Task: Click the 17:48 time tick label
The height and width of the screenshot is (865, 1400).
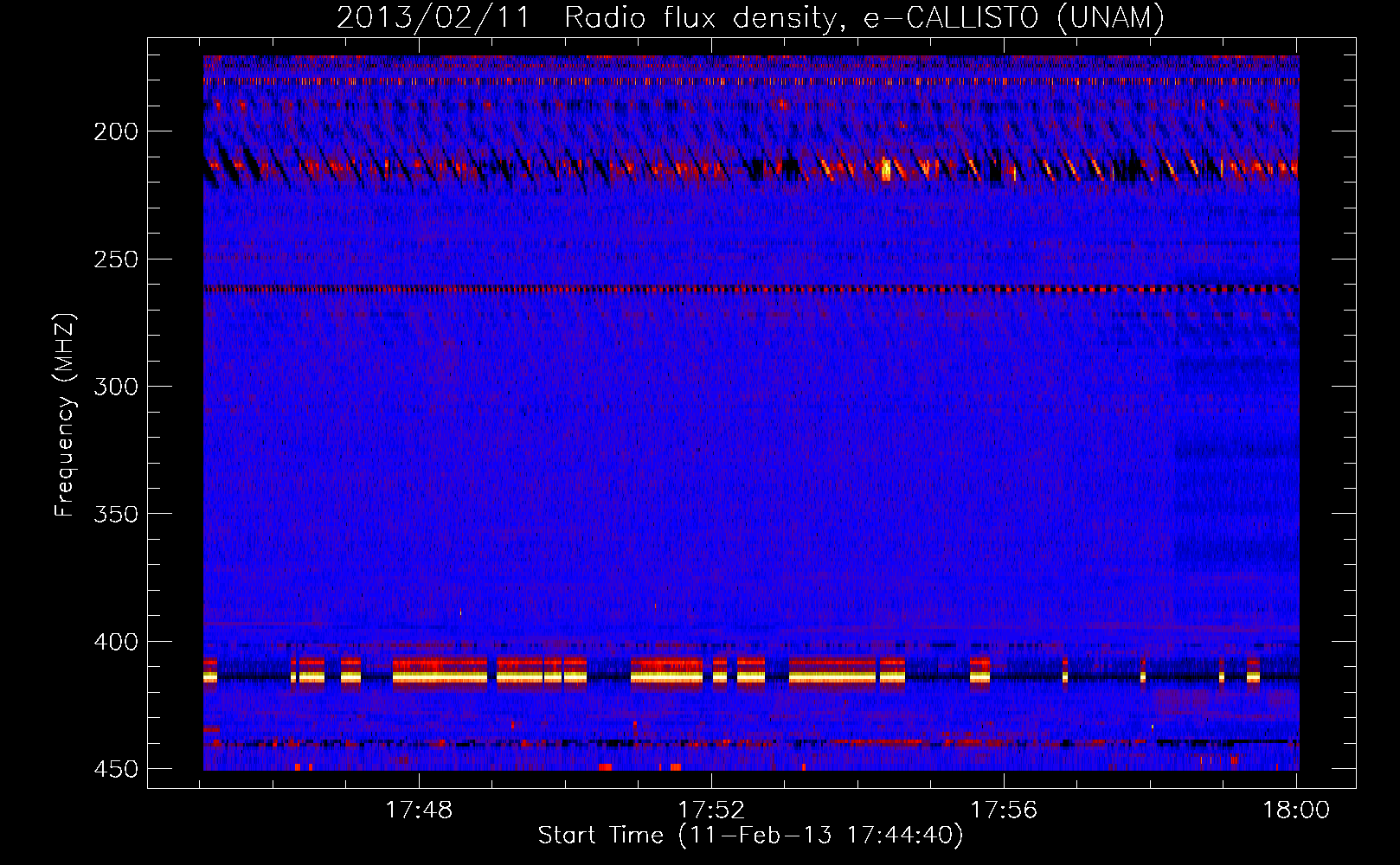Action: (x=419, y=811)
